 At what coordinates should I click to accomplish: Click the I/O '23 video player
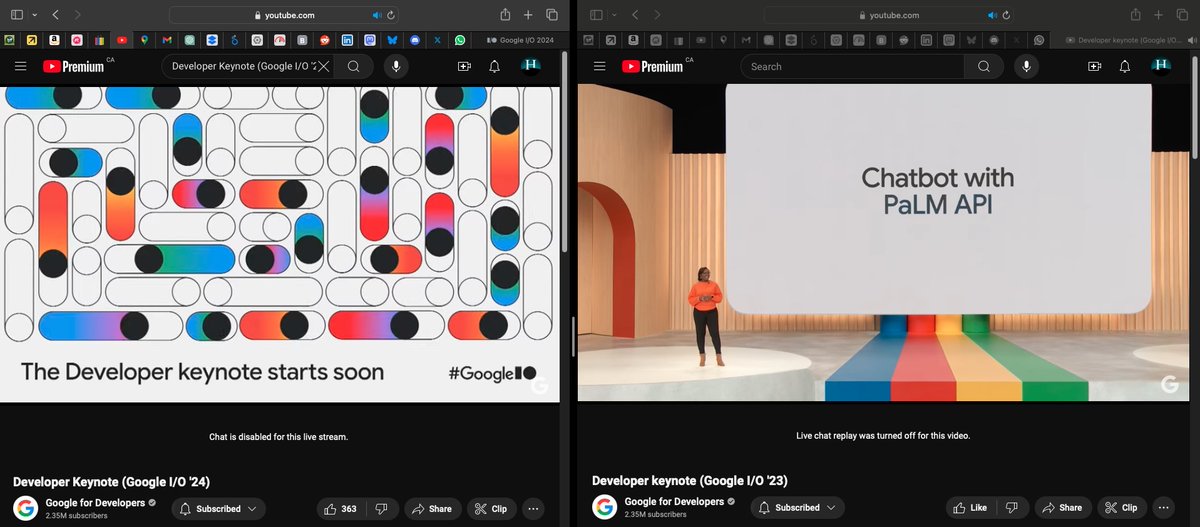(x=884, y=242)
